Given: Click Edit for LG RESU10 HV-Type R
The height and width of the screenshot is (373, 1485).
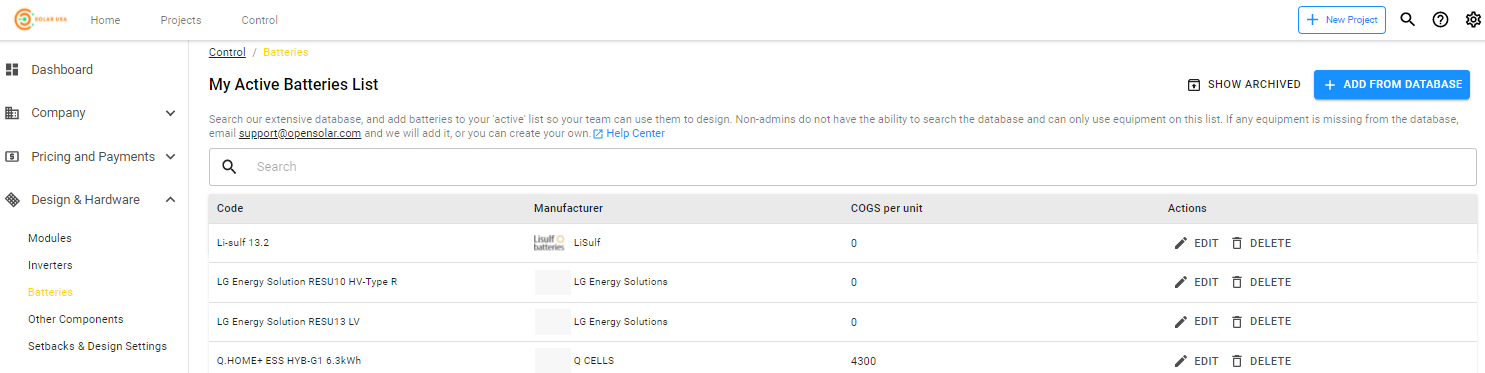Looking at the screenshot, I should click(x=1196, y=282).
